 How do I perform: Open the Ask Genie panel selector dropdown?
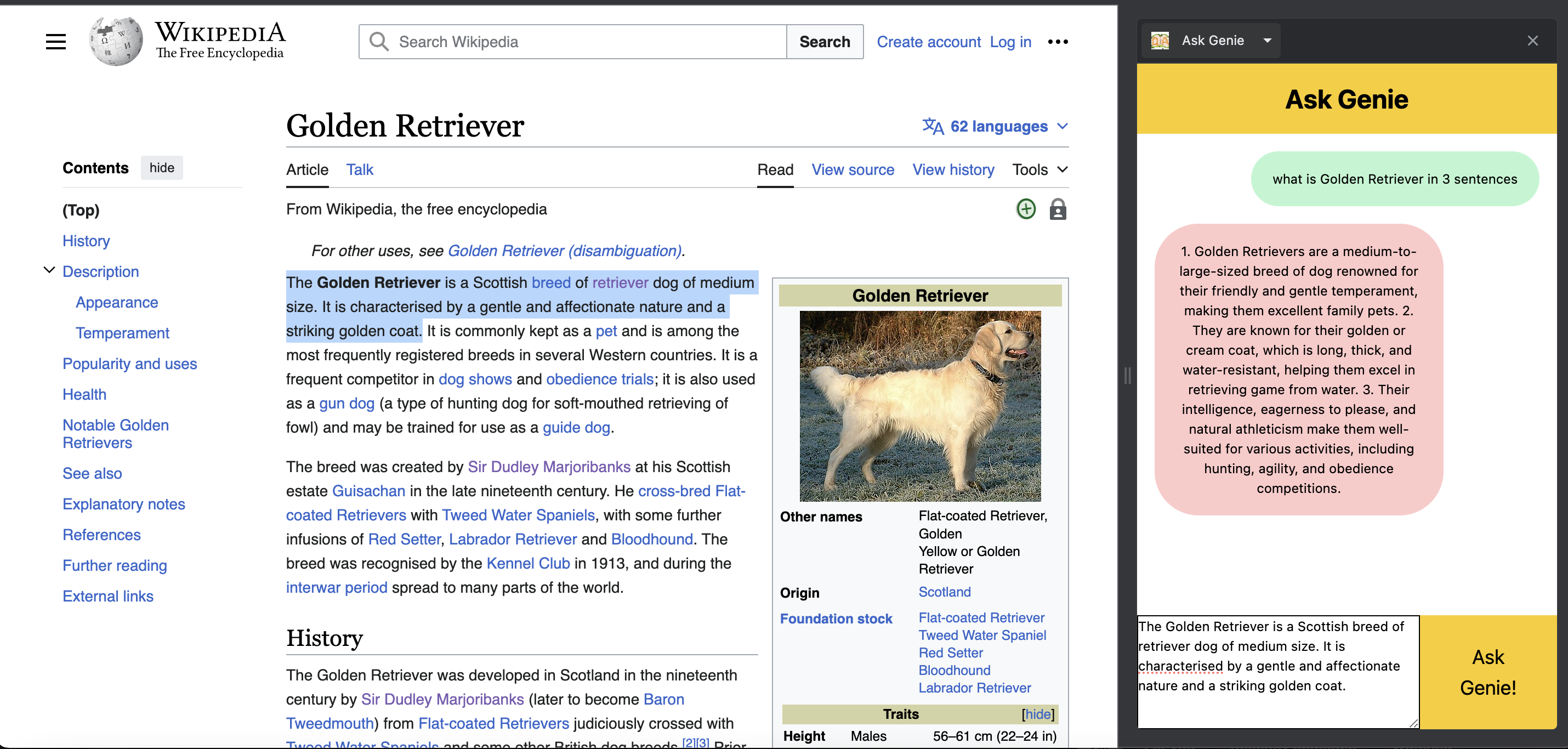click(x=1268, y=41)
